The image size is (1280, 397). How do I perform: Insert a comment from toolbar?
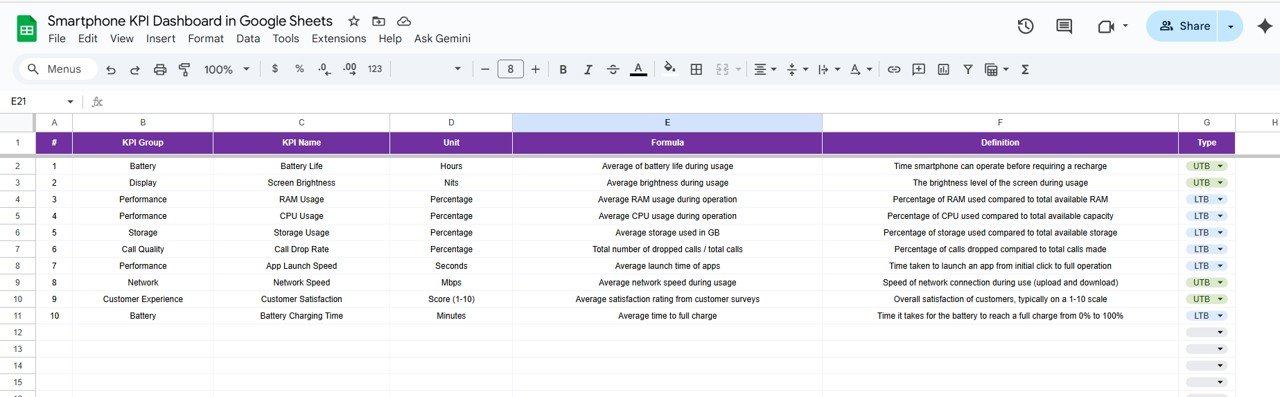tap(919, 69)
